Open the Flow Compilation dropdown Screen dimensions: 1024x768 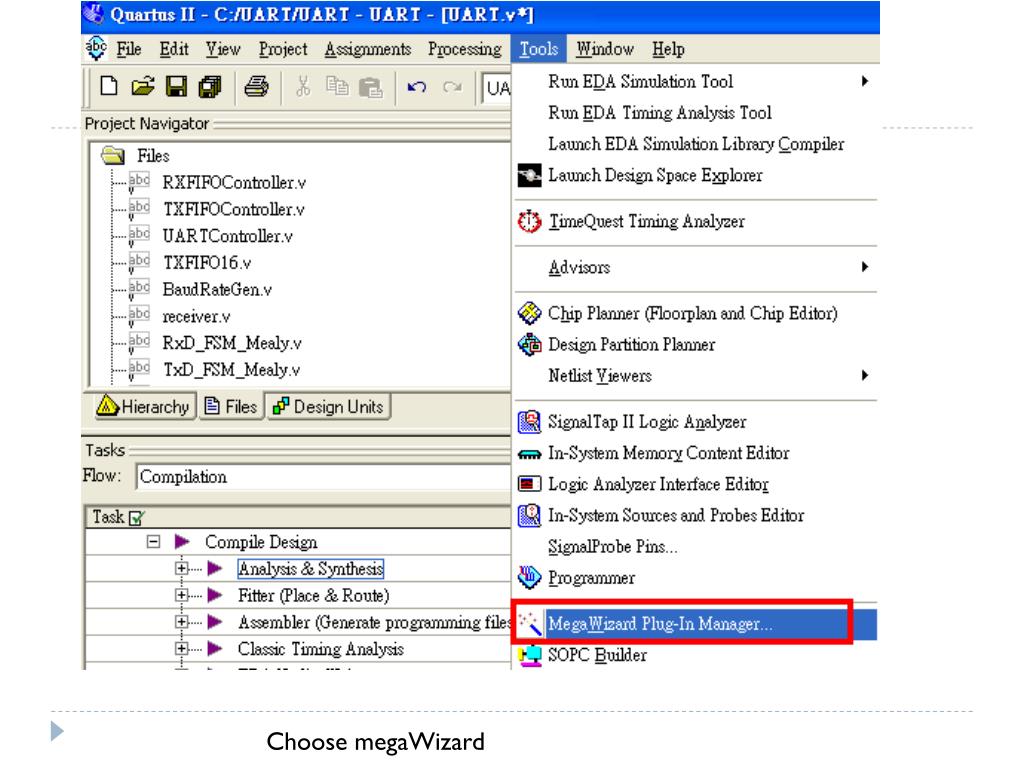tap(323, 477)
